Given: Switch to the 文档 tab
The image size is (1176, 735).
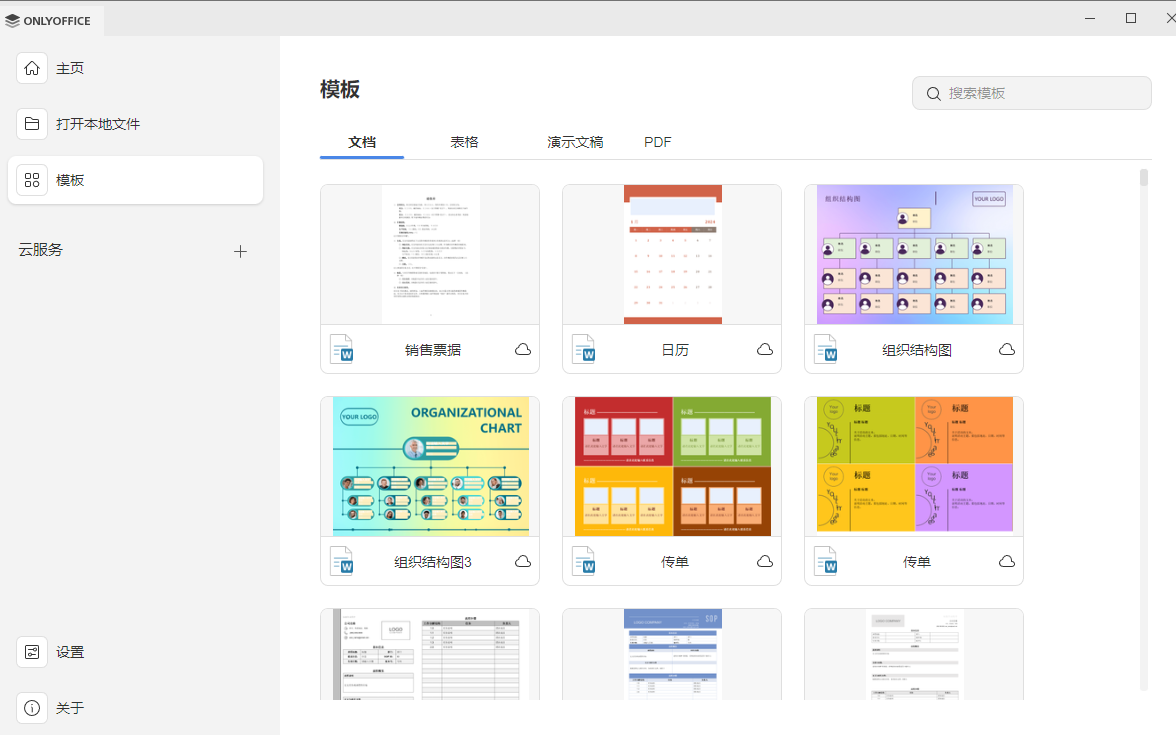Looking at the screenshot, I should (x=362, y=142).
